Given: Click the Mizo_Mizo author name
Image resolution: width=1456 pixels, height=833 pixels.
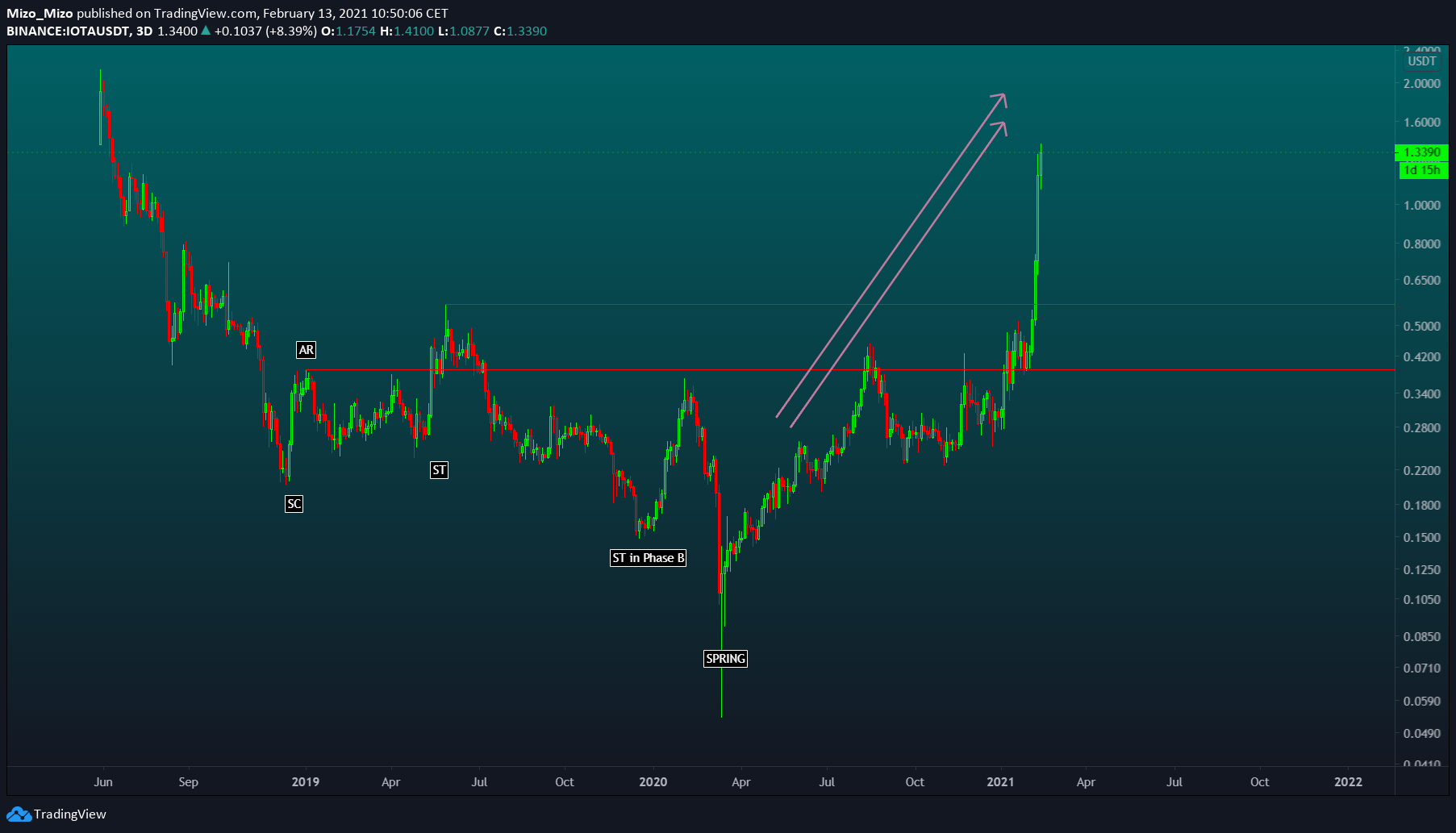Looking at the screenshot, I should tap(40, 14).
